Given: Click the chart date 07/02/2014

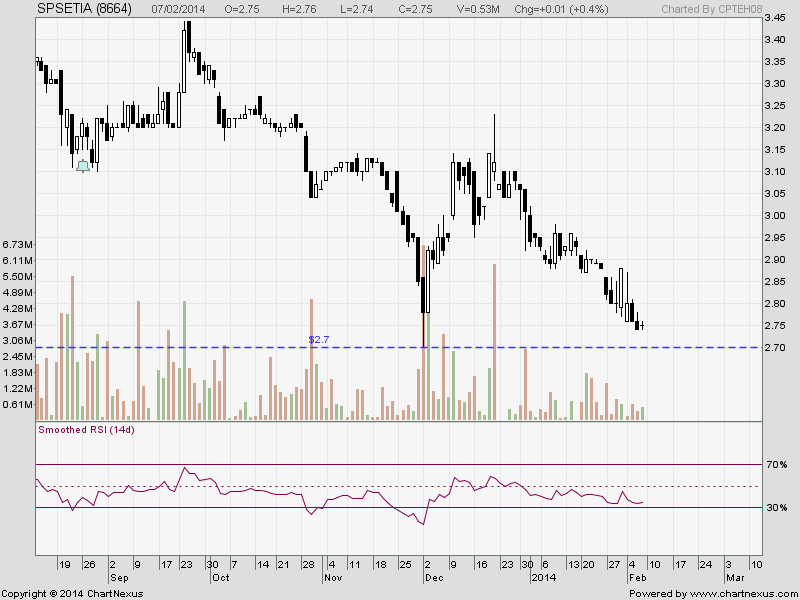Looking at the screenshot, I should tap(179, 9).
